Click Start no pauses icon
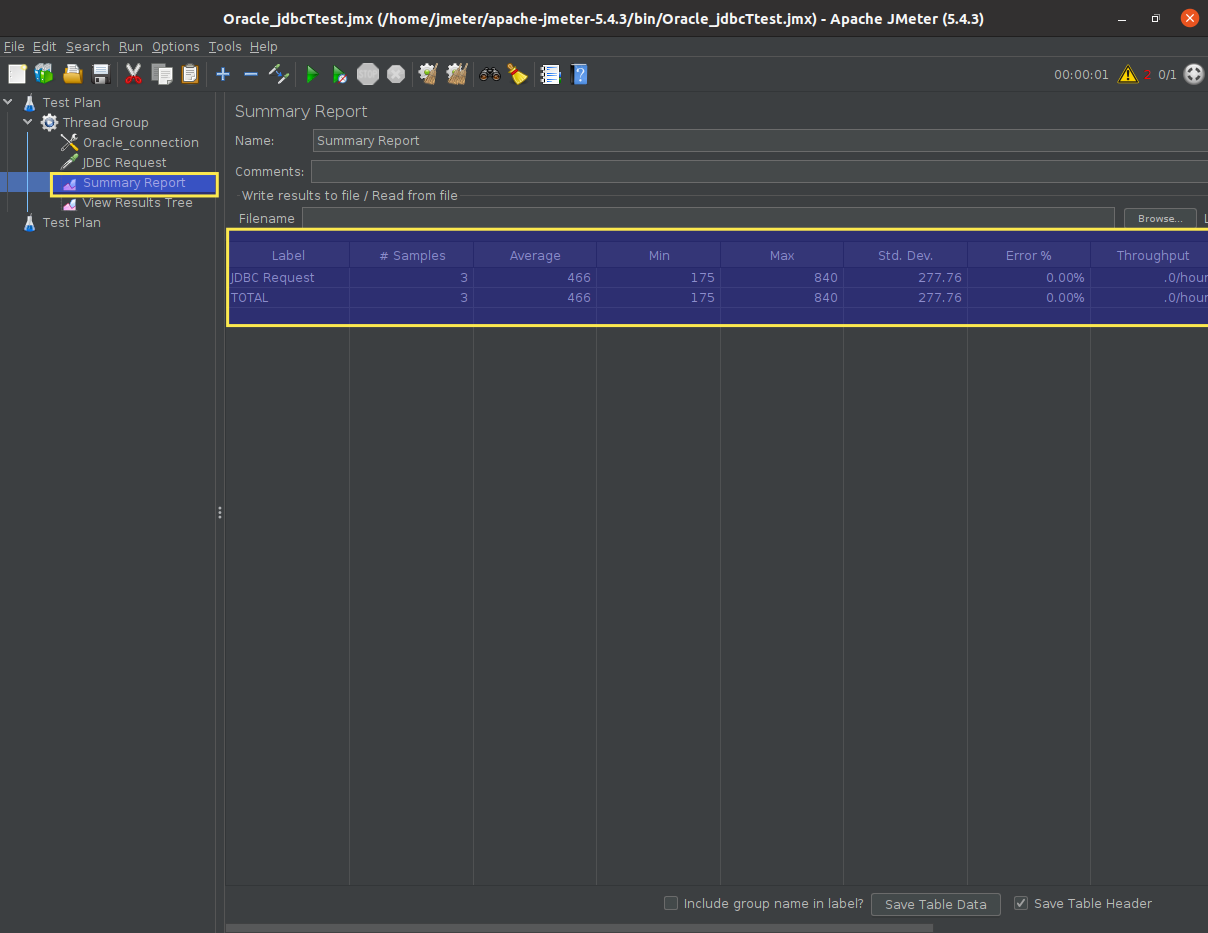This screenshot has height=933, width=1208. [340, 74]
